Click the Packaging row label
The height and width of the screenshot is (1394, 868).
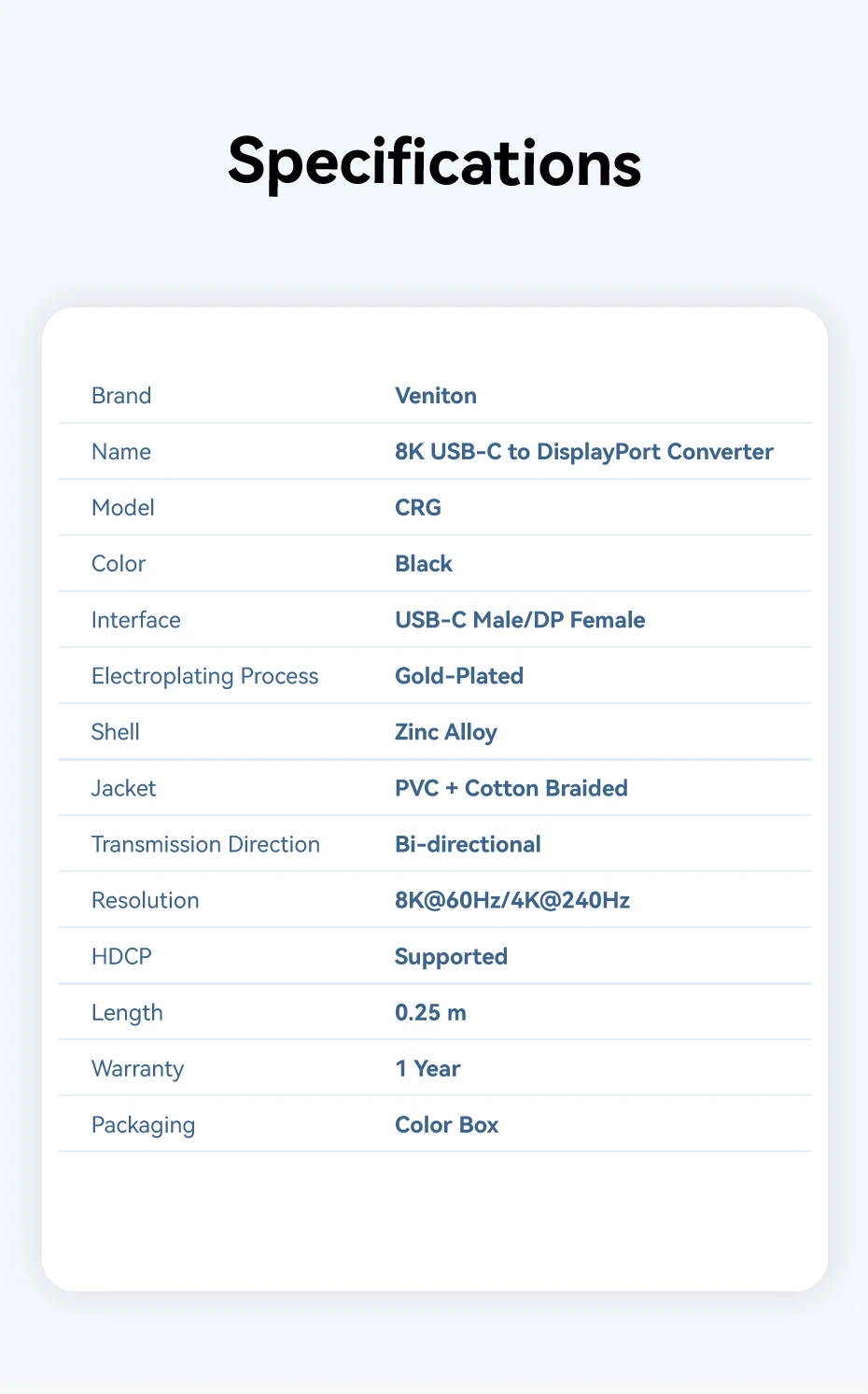(143, 1125)
